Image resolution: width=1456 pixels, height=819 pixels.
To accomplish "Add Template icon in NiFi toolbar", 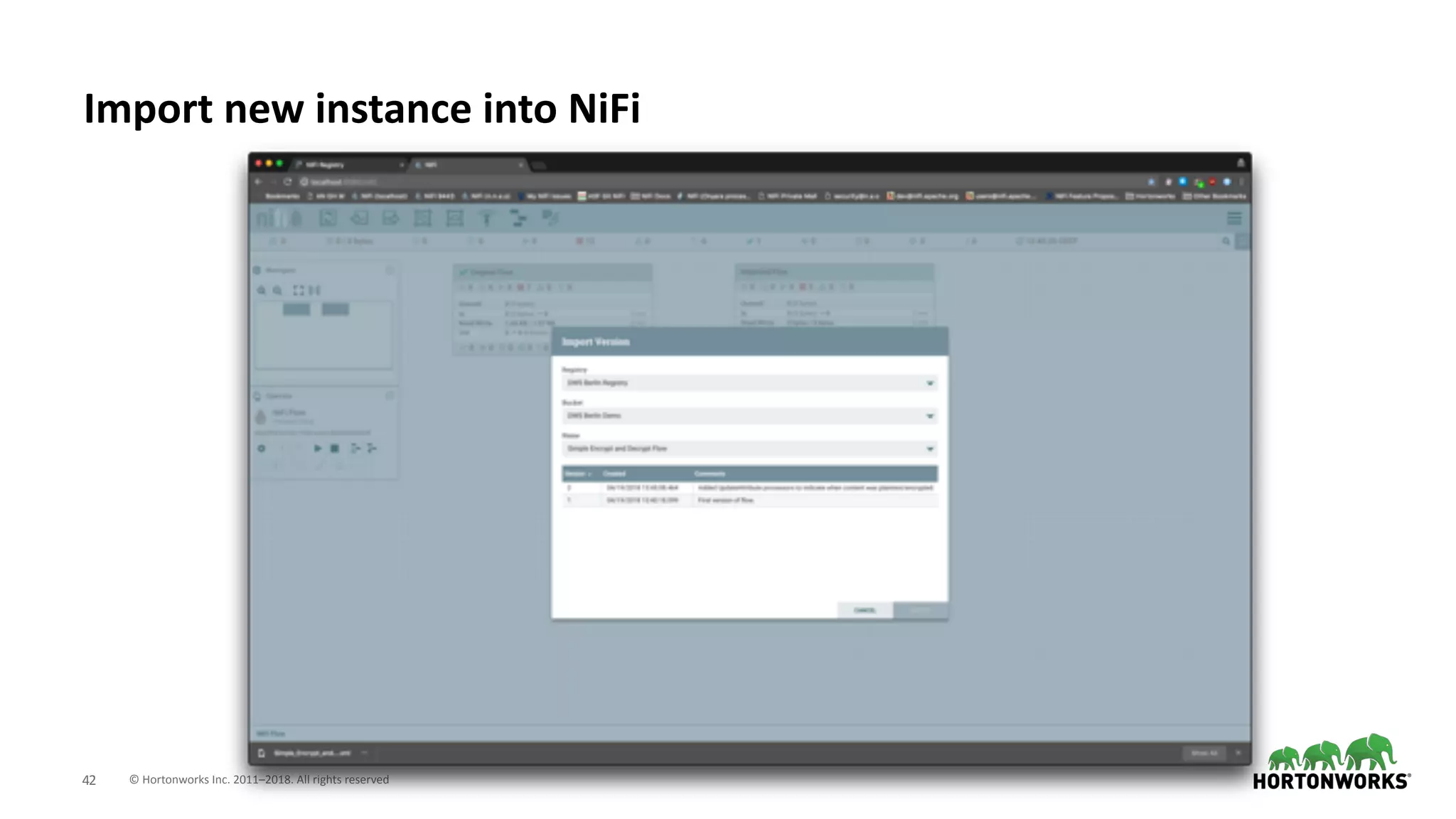I will click(518, 218).
